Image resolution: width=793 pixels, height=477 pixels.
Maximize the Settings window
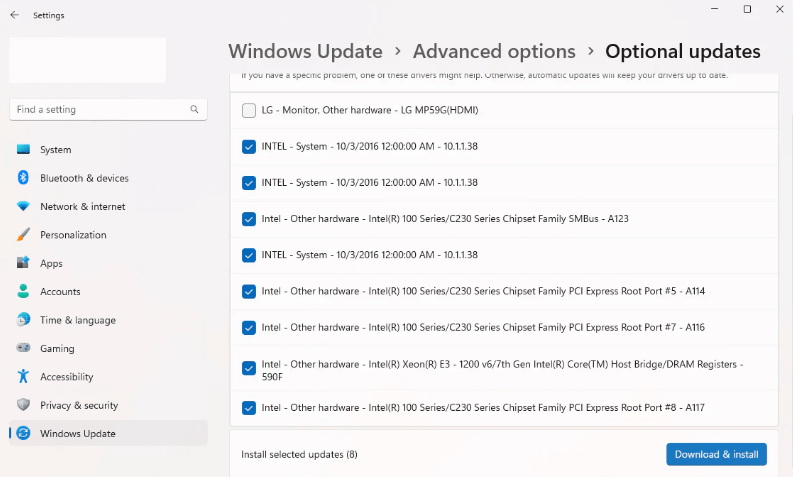click(747, 9)
